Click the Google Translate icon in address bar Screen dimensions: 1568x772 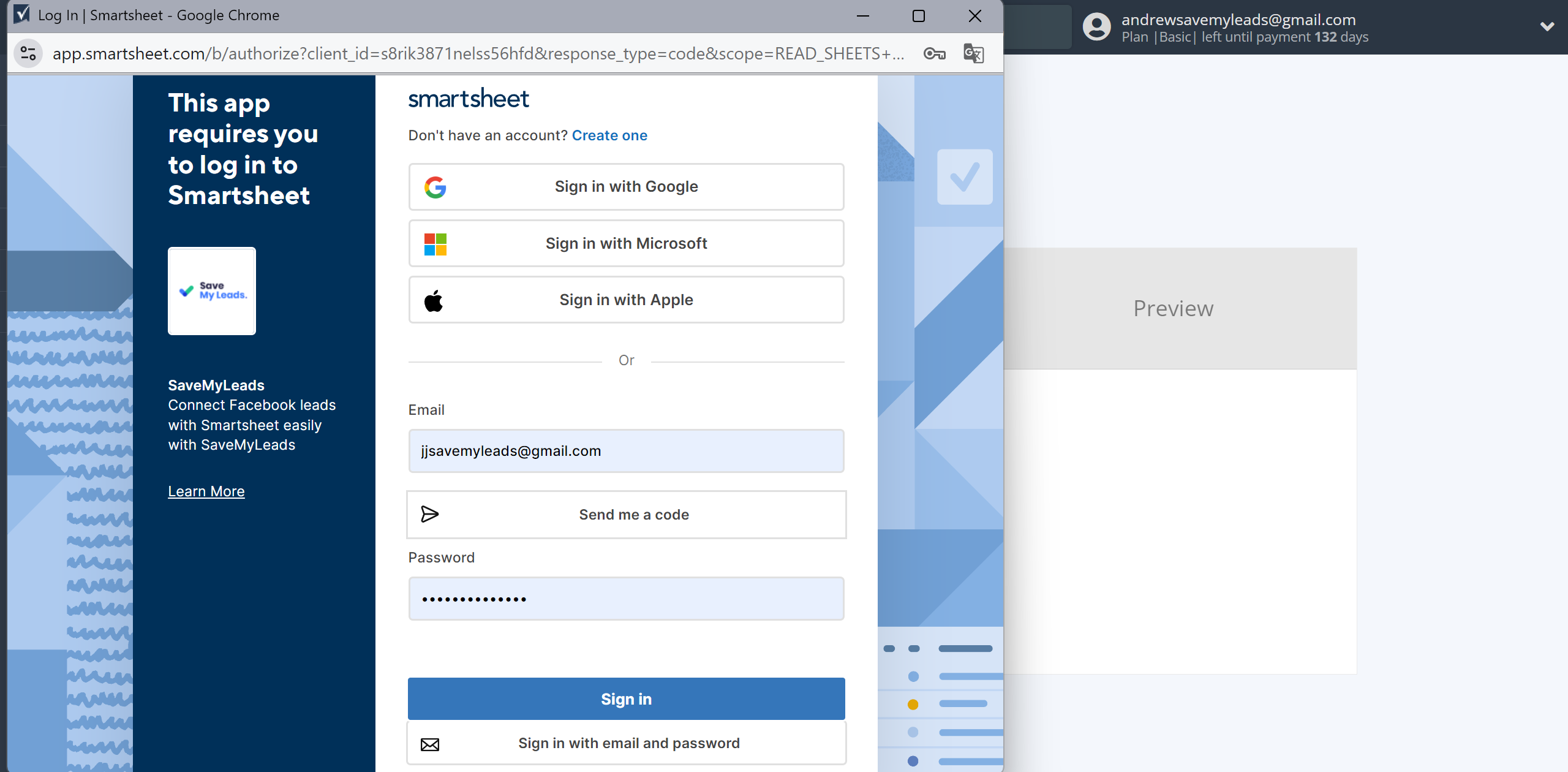click(974, 54)
